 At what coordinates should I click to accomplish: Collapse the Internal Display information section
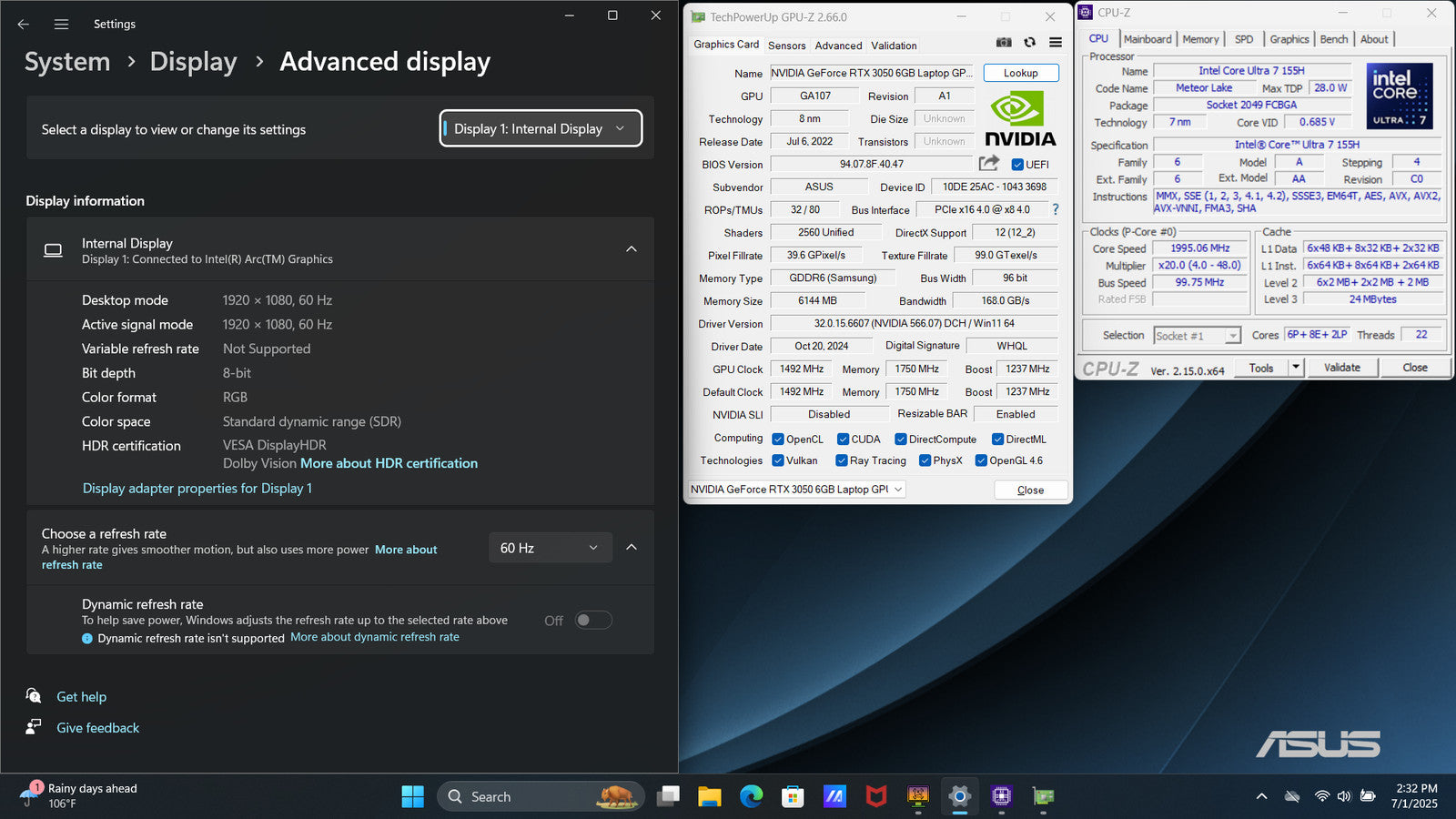632,249
